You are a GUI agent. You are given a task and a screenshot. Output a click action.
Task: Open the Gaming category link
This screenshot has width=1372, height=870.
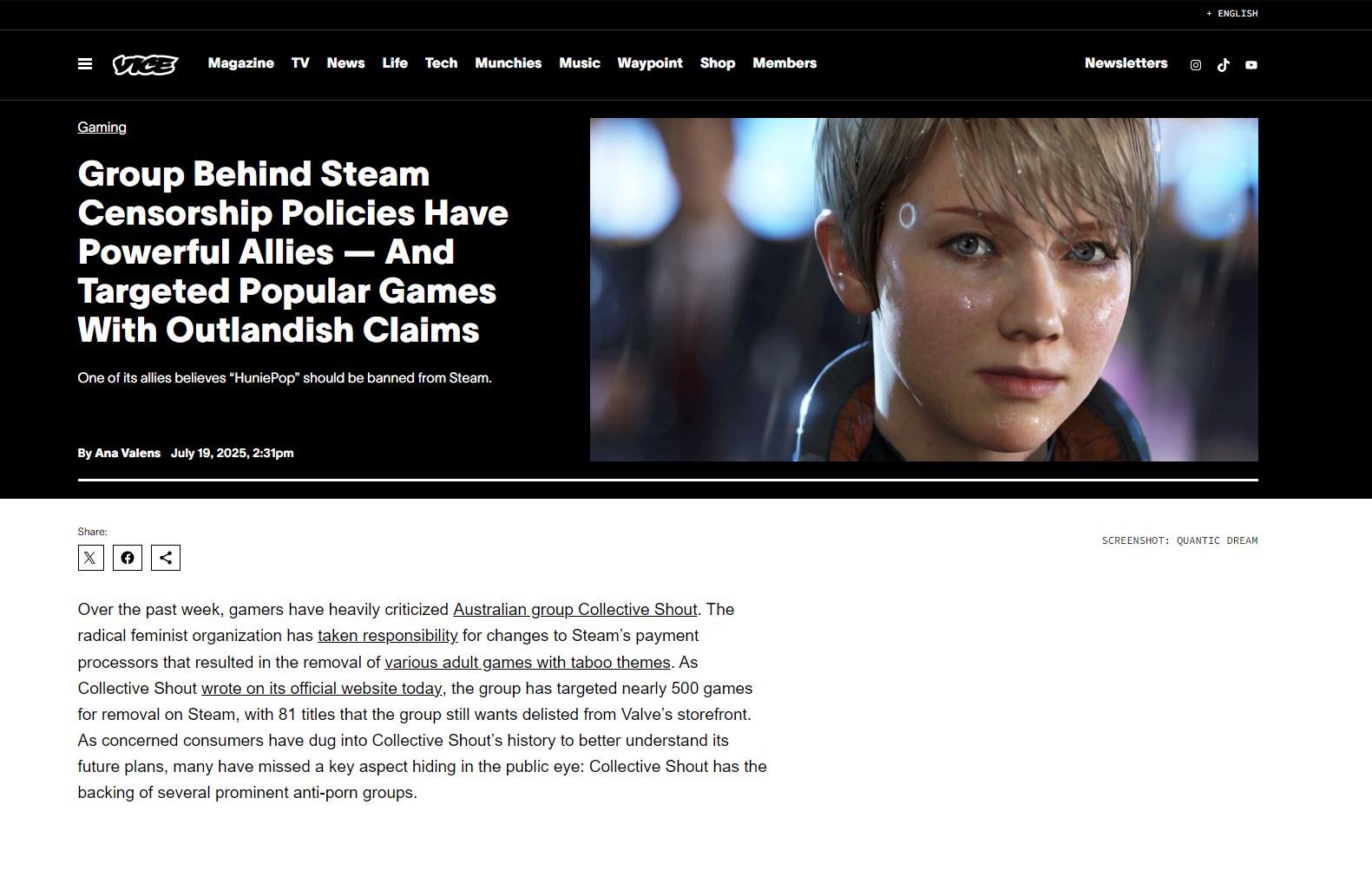tap(102, 128)
